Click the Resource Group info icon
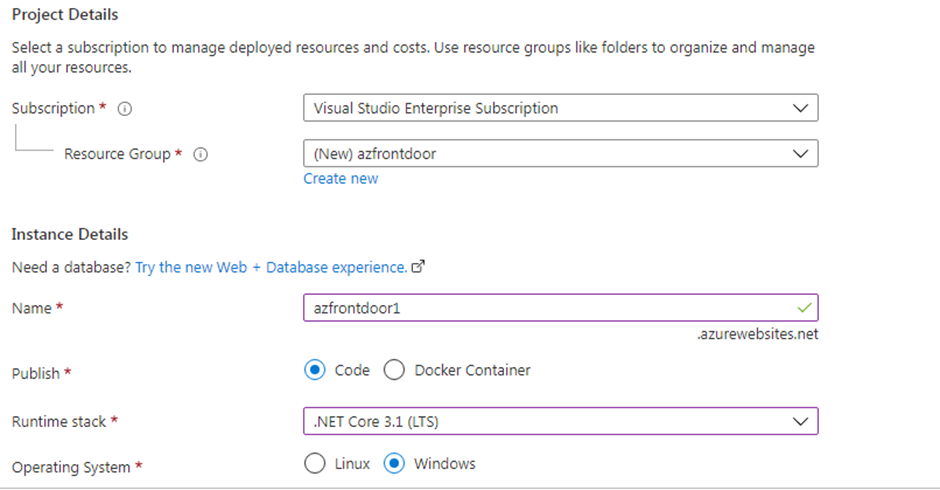This screenshot has width=940, height=490. pos(200,154)
